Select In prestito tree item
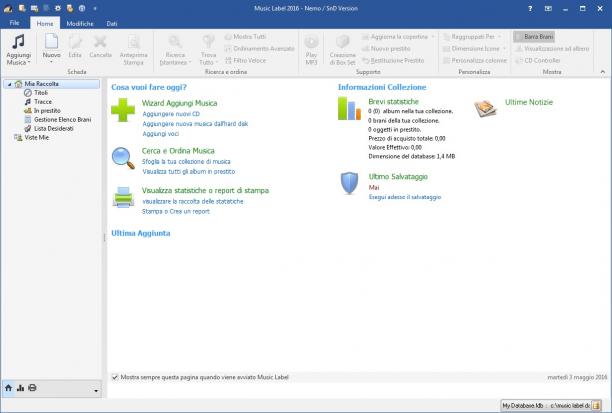The height and width of the screenshot is (413, 612). coord(47,111)
